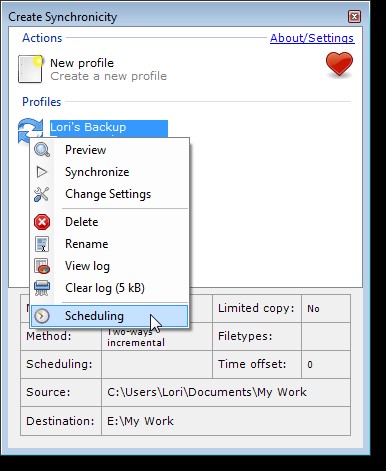Click the 'incremental' method value text
The image size is (386, 471).
pos(136,343)
